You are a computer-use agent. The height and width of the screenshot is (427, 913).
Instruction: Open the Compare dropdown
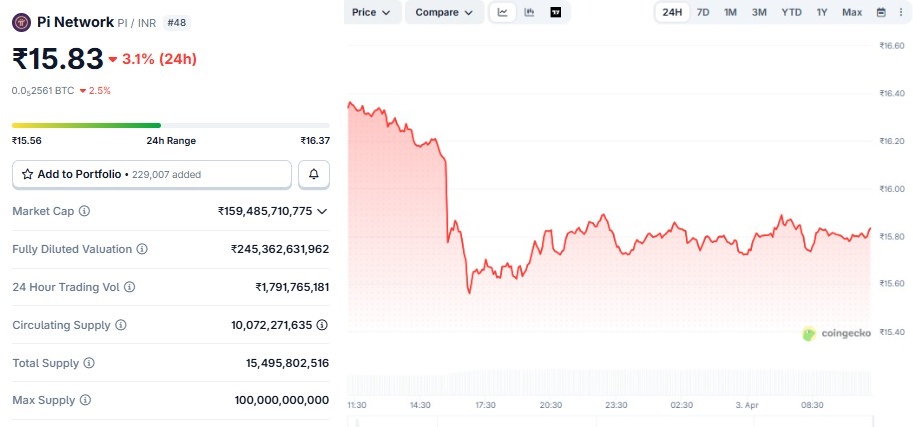(x=443, y=12)
